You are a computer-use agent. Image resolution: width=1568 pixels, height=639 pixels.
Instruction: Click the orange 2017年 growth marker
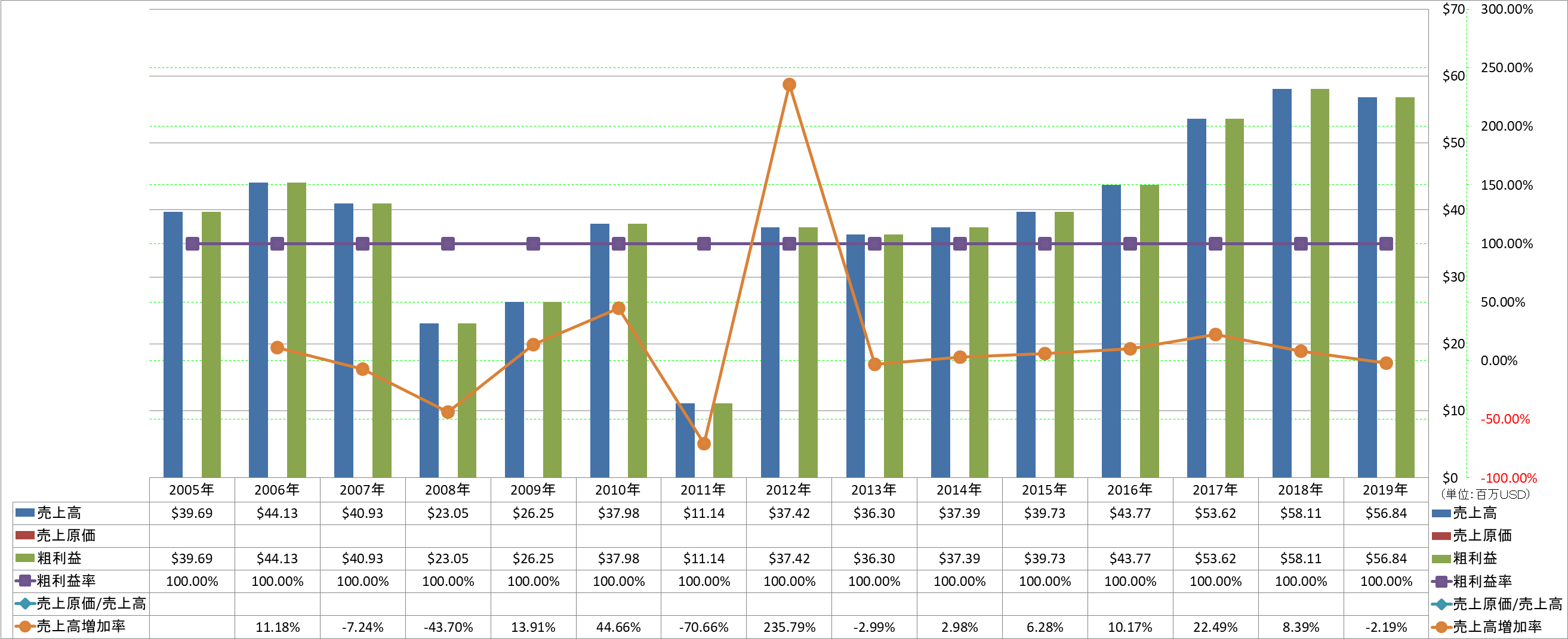pyautogui.click(x=1216, y=334)
